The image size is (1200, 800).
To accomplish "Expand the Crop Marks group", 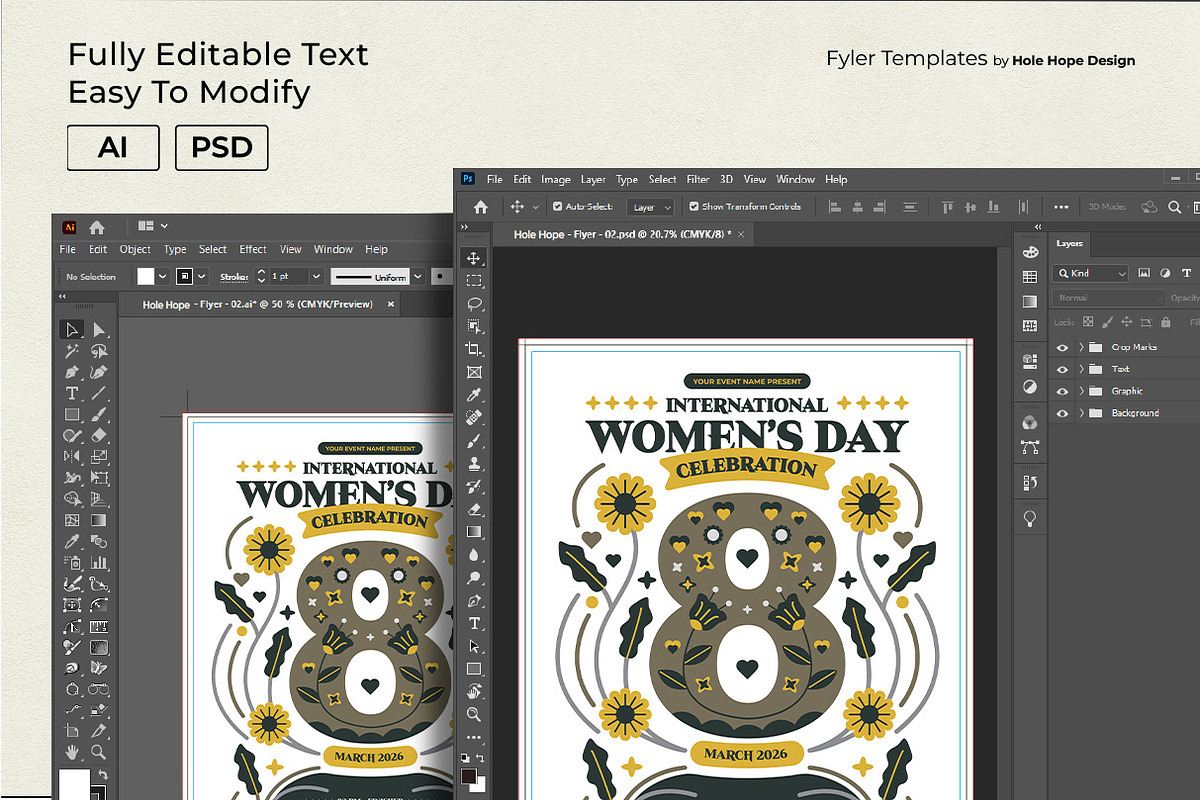I will tap(1081, 347).
